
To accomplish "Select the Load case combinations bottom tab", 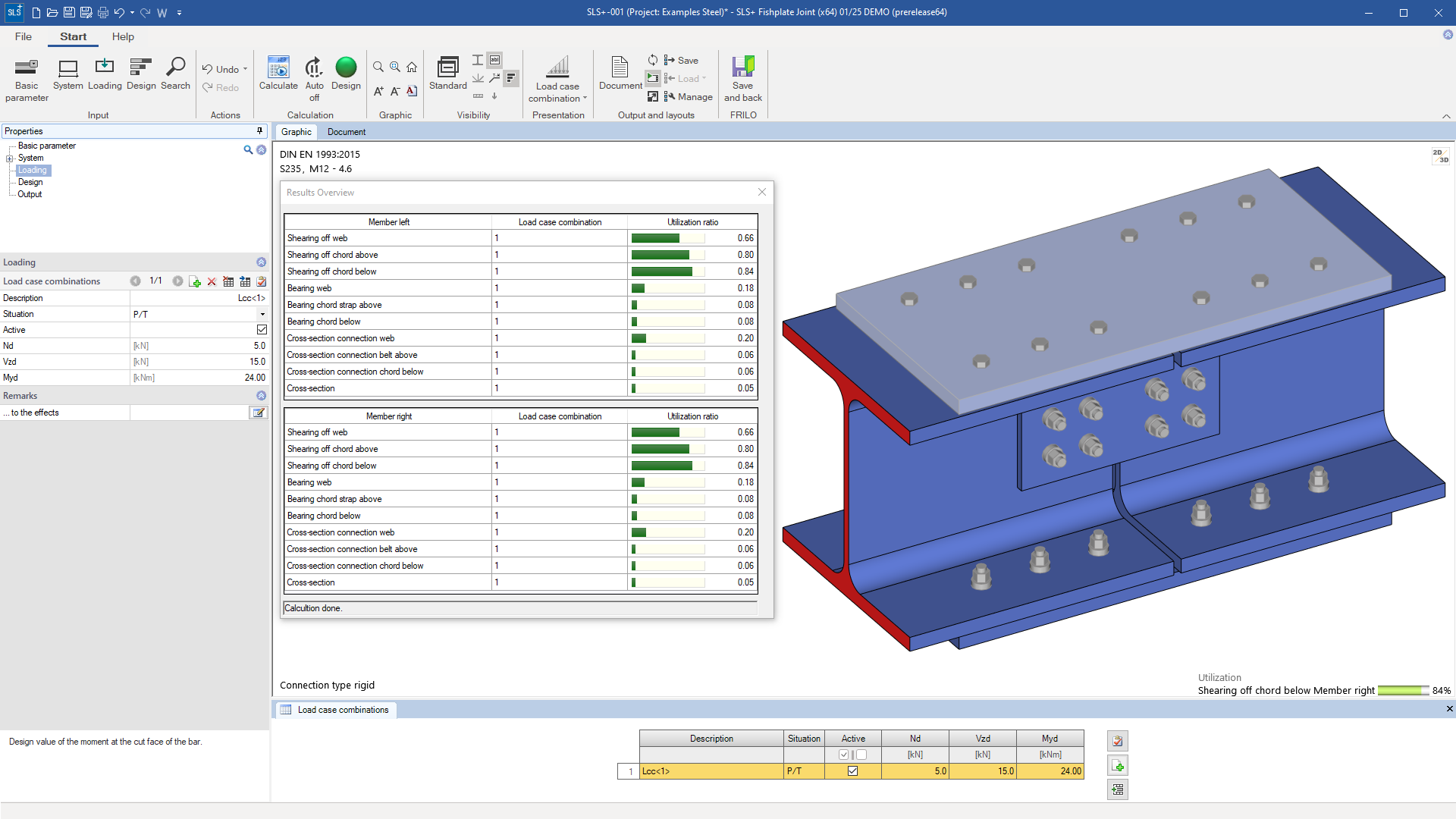I will pos(334,710).
